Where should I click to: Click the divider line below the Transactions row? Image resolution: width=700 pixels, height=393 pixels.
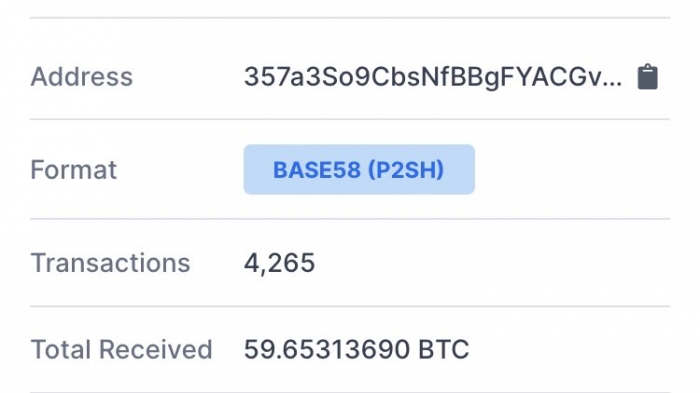[x=350, y=306]
